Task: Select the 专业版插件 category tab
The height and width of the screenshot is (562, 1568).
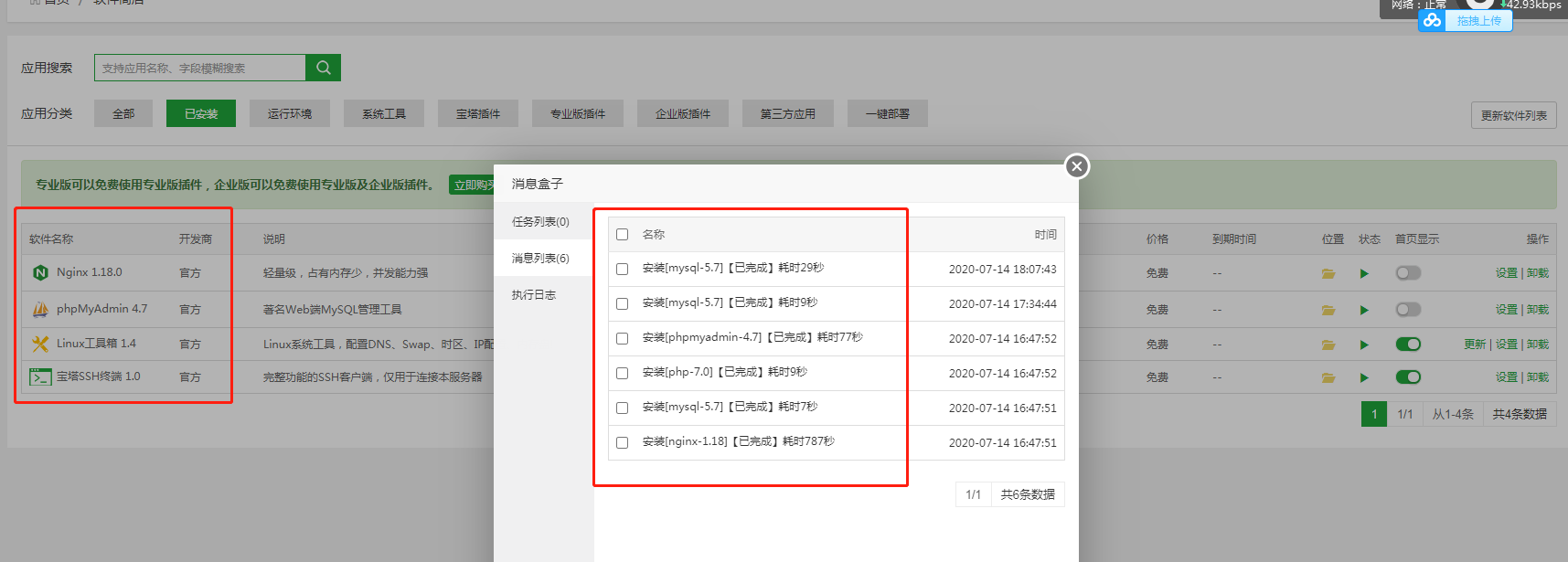Action: [578, 113]
